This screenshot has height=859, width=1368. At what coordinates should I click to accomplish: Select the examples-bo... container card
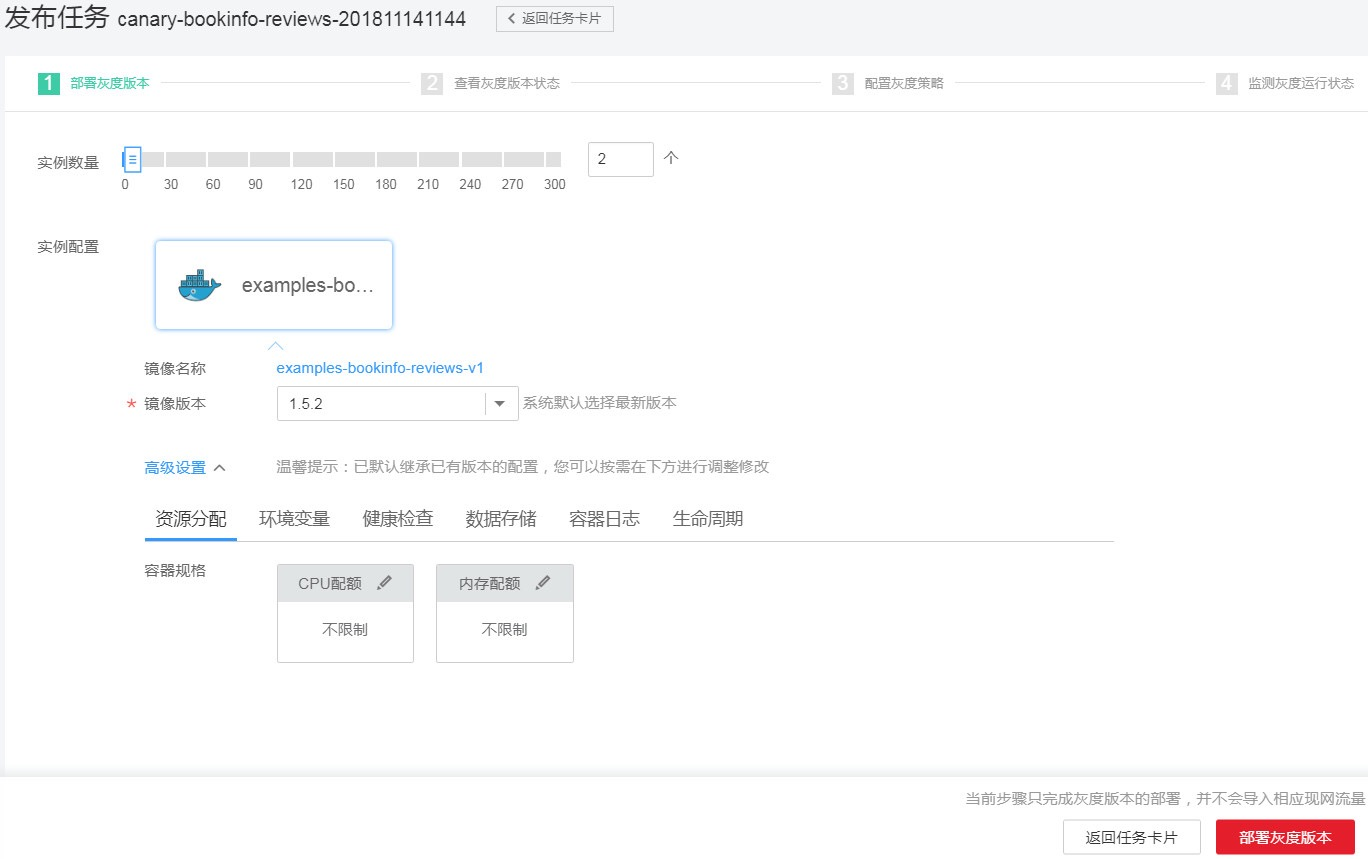tap(274, 285)
